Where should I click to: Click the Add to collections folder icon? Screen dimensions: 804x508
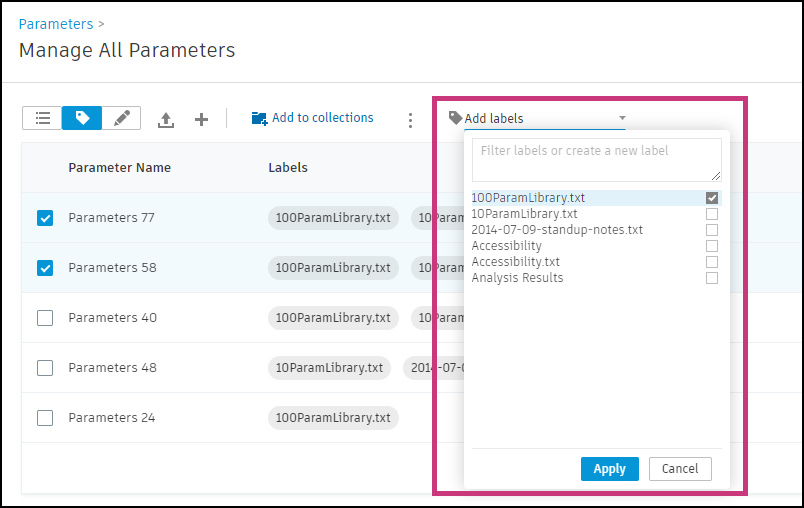click(x=259, y=118)
